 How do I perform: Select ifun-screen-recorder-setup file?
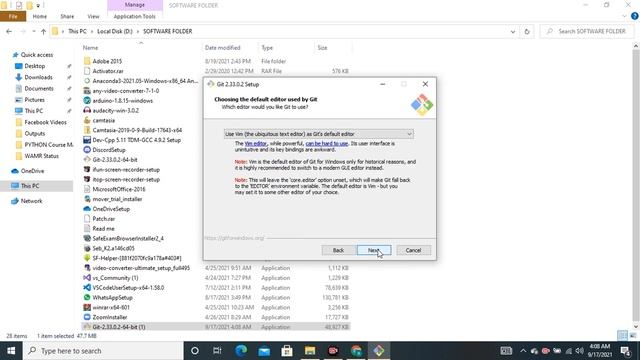(126, 169)
